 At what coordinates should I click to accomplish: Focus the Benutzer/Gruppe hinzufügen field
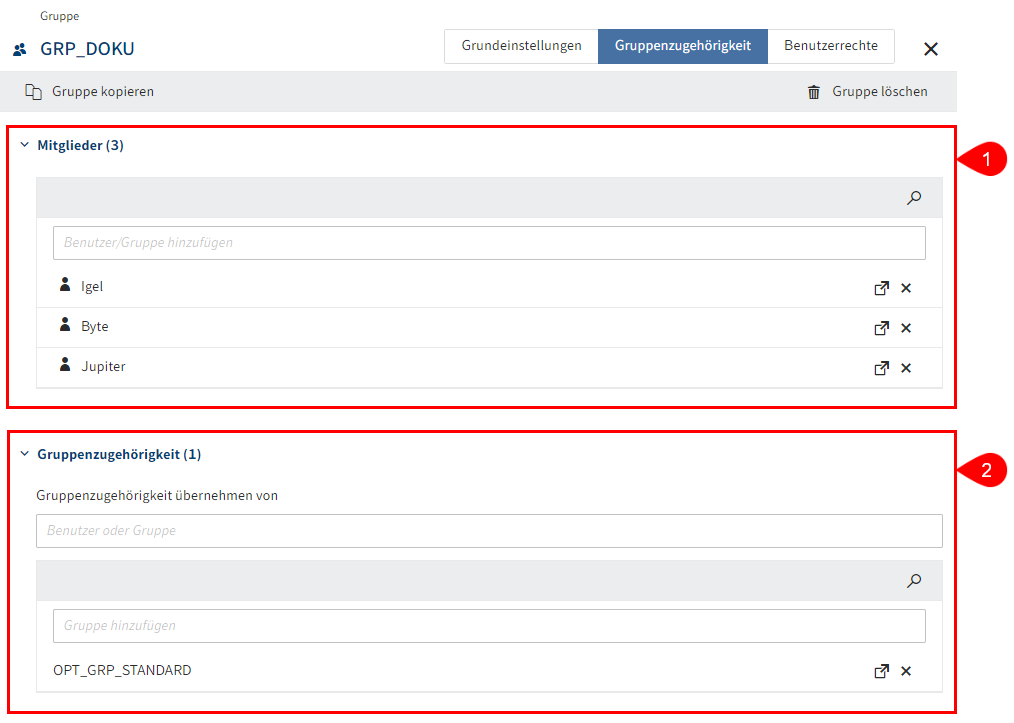click(489, 243)
